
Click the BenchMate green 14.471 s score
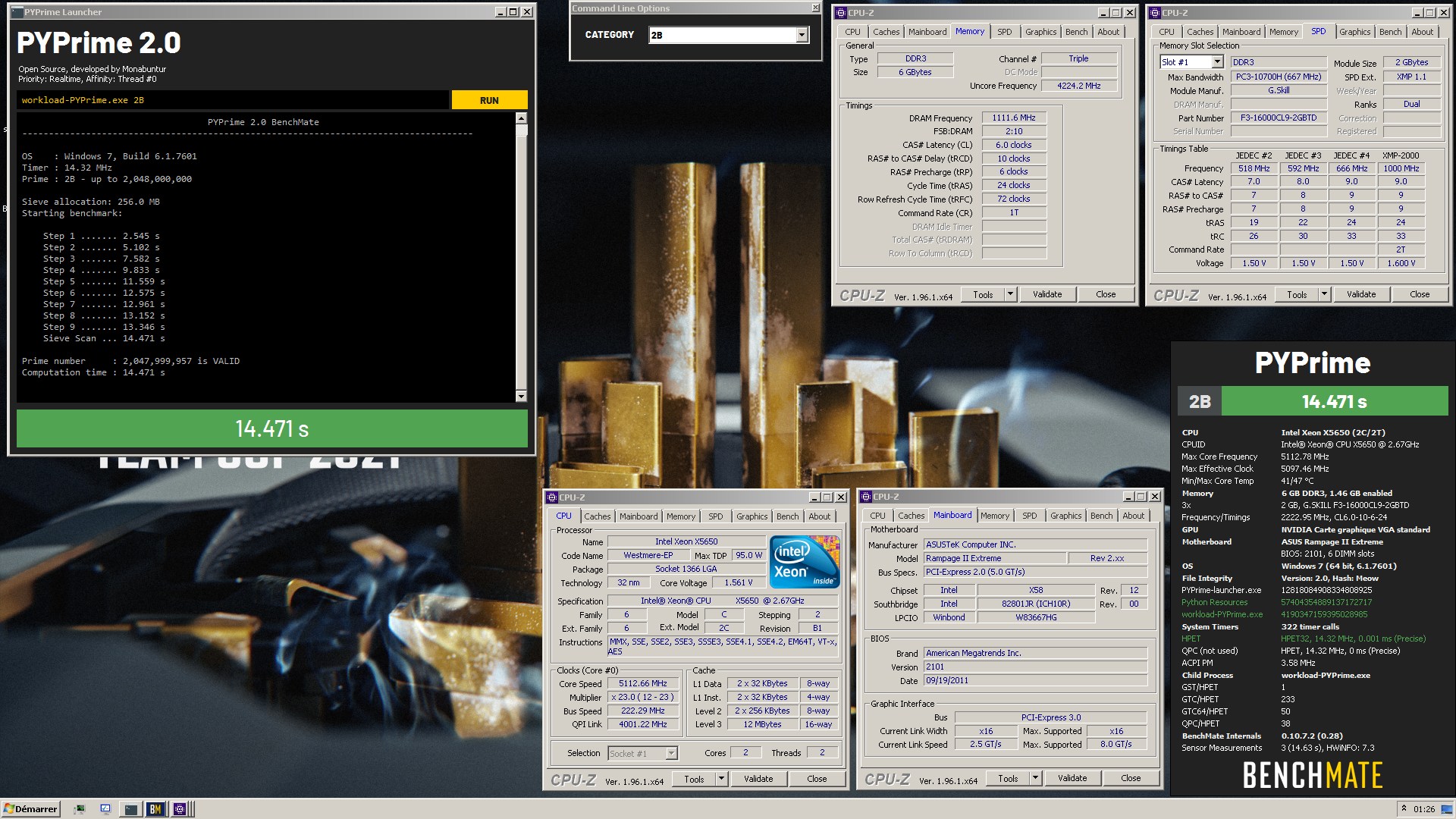click(x=1335, y=401)
